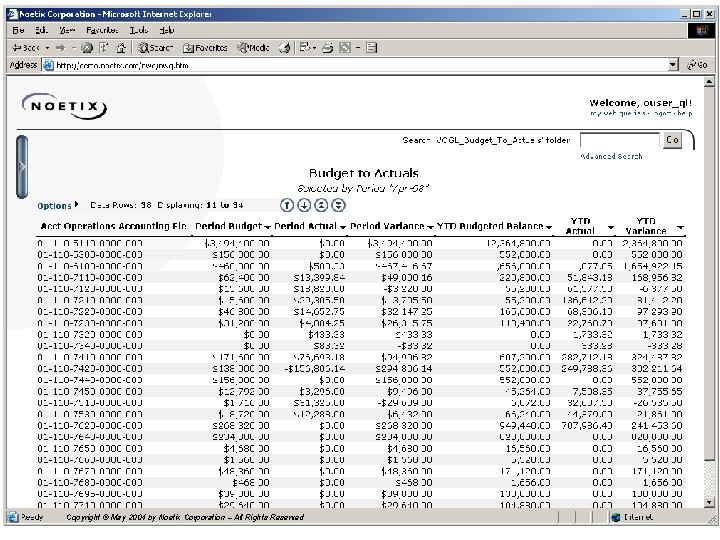Click the Internet zone status bar icon

click(616, 518)
